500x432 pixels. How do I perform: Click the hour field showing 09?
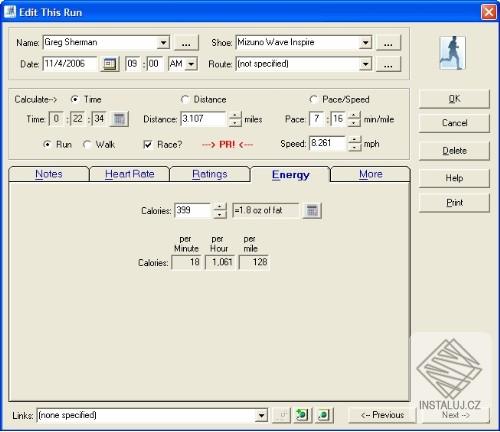point(132,64)
